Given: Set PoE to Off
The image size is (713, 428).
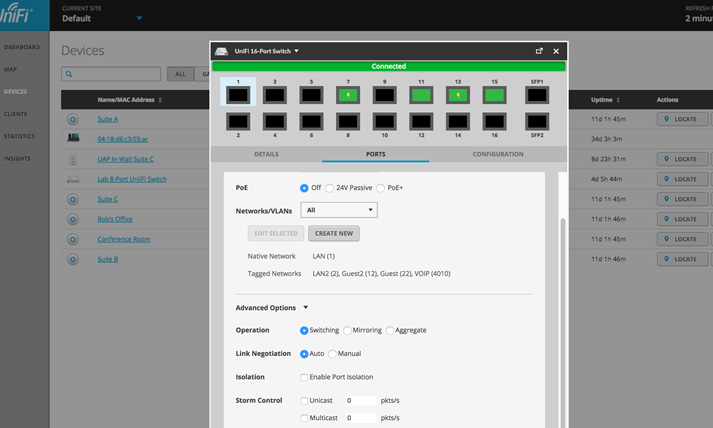Looking at the screenshot, I should click(304, 188).
